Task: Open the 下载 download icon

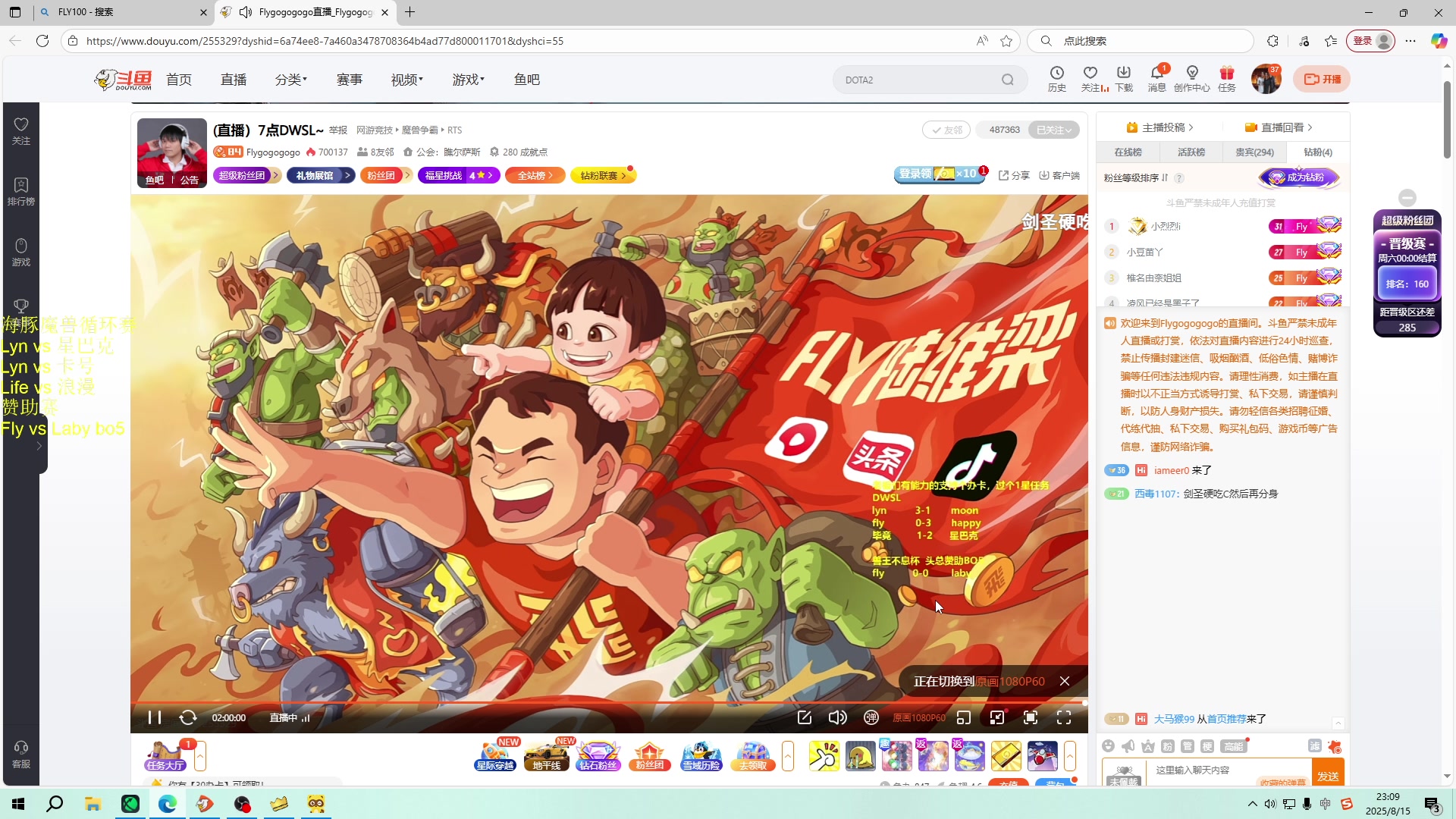Action: [1124, 79]
